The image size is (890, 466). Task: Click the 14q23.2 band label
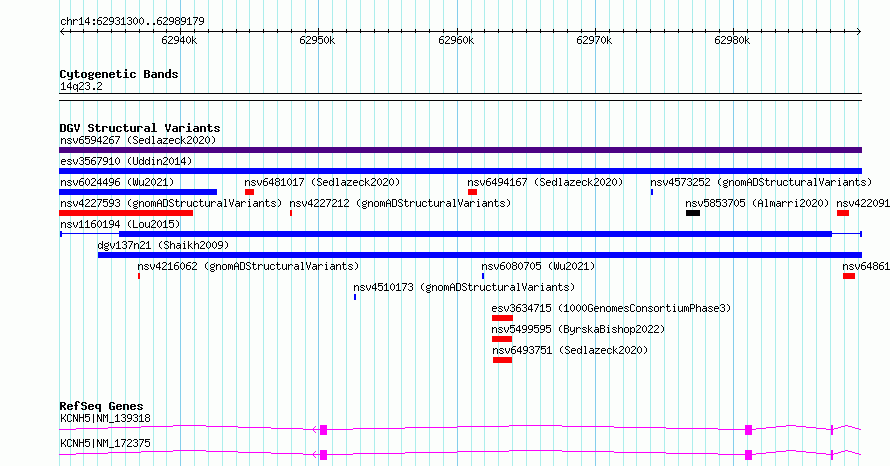coord(81,86)
